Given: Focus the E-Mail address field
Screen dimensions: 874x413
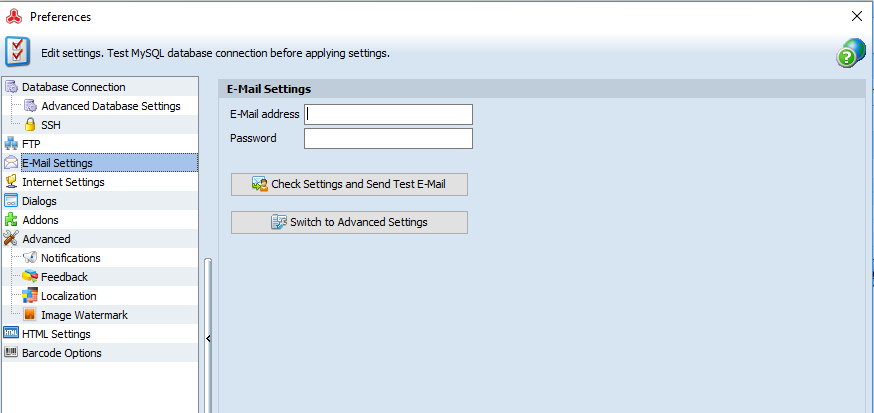Looking at the screenshot, I should [x=388, y=114].
